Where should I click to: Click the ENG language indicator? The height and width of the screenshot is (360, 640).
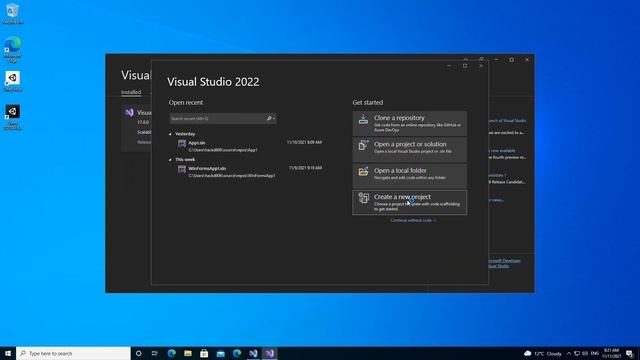[595, 353]
